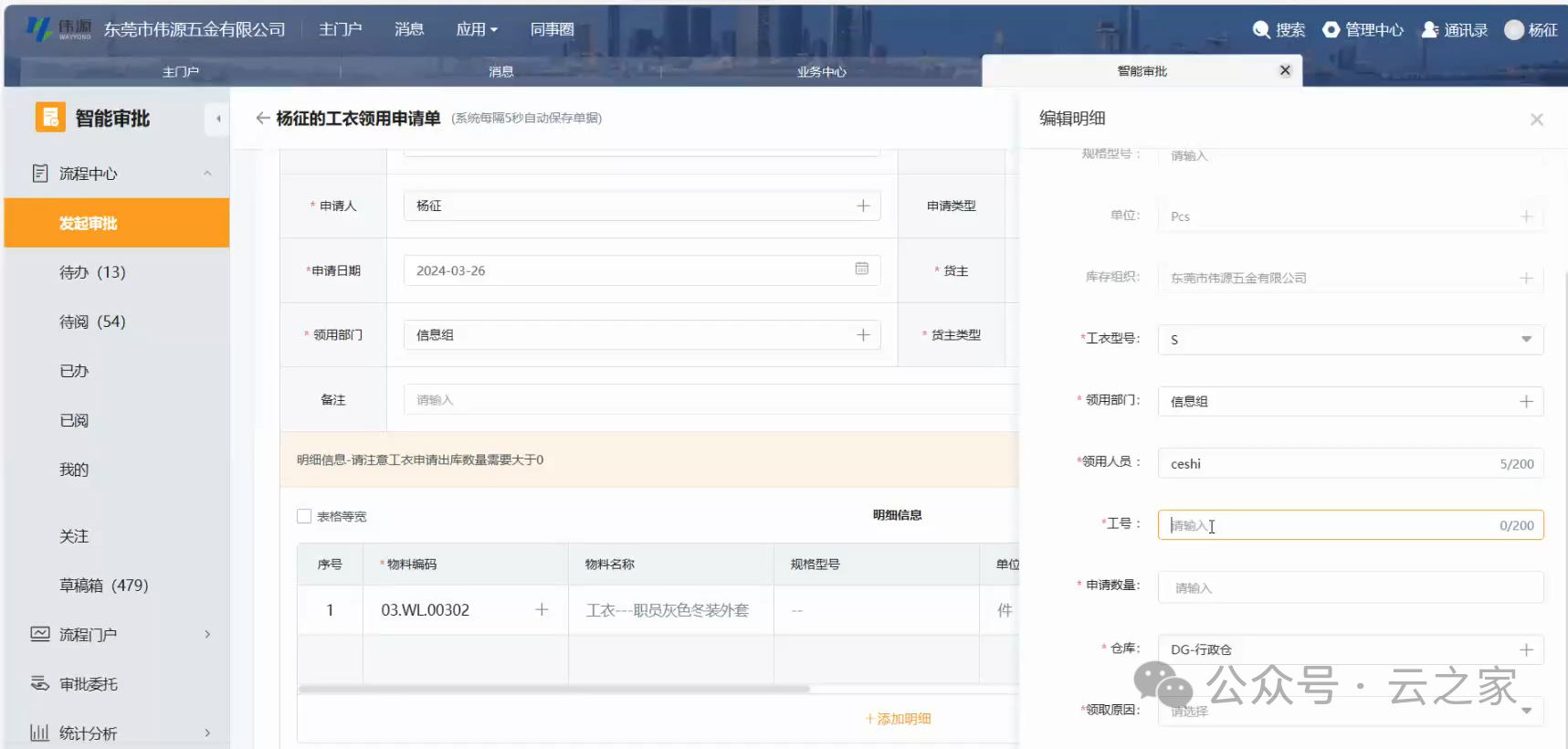
Task: Click the plus icon in 仓库 field
Action: 1525,649
